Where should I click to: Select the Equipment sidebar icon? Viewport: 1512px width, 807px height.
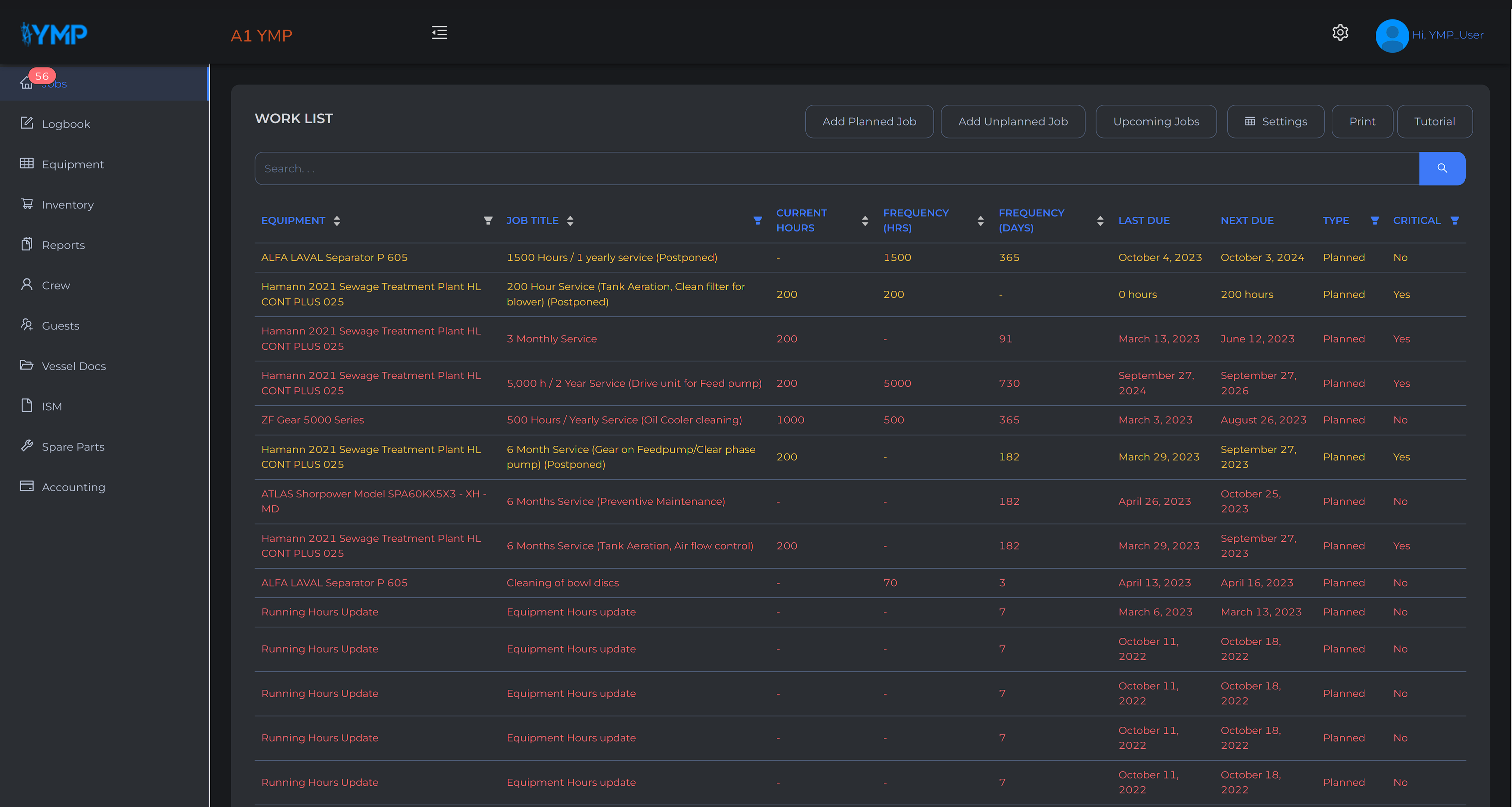point(27,163)
